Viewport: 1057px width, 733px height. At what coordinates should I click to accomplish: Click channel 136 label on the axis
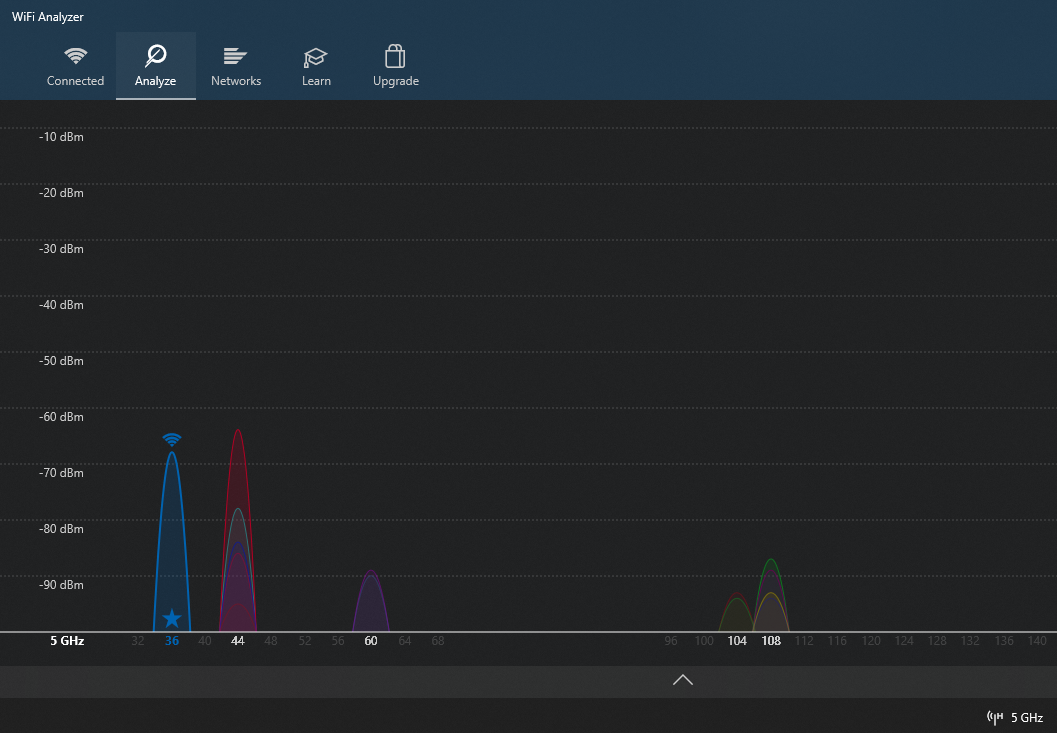pos(1004,641)
